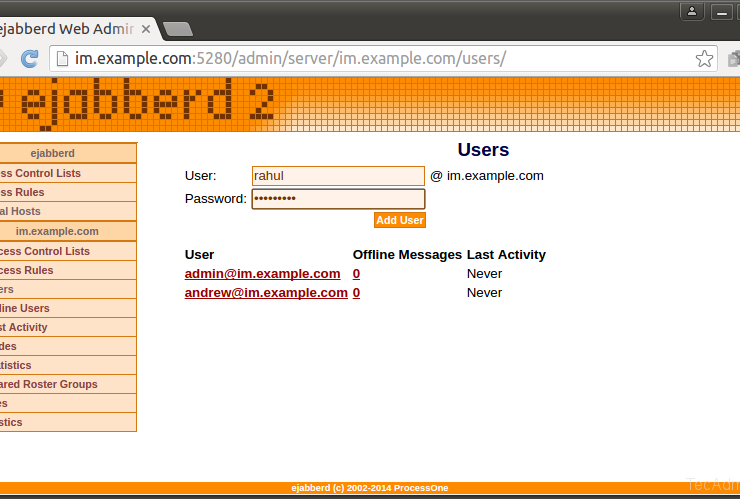Click the page info icon in address bar
This screenshot has width=740, height=499.
[x=61, y=58]
